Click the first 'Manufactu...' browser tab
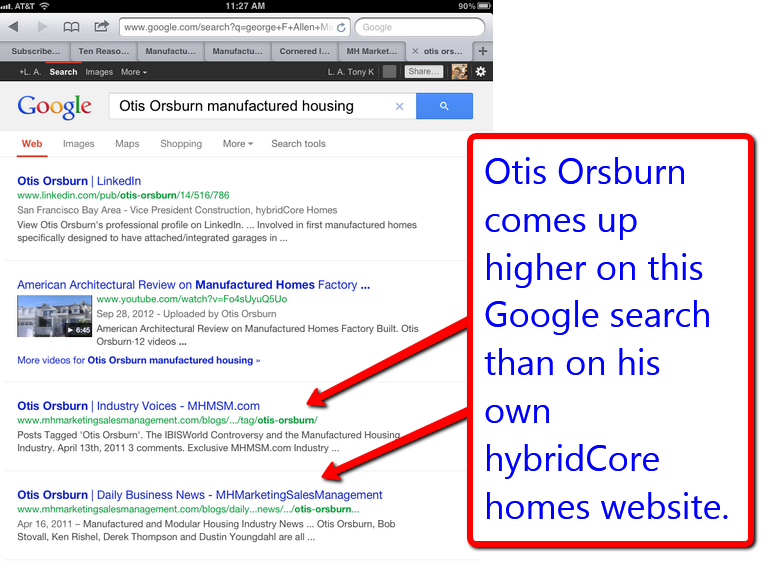This screenshot has height=568, width=773. pyautogui.click(x=171, y=51)
